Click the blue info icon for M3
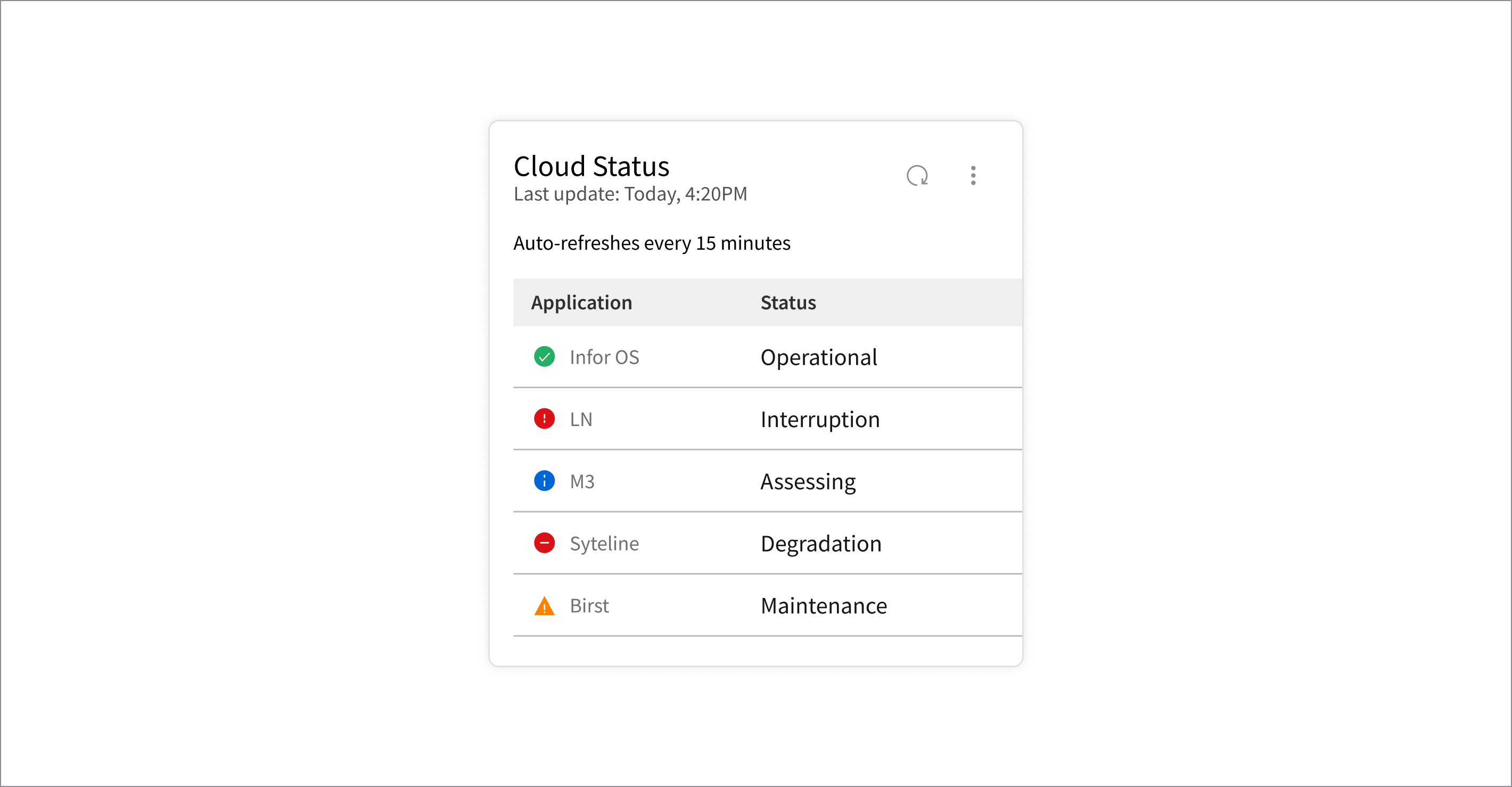 coord(544,481)
